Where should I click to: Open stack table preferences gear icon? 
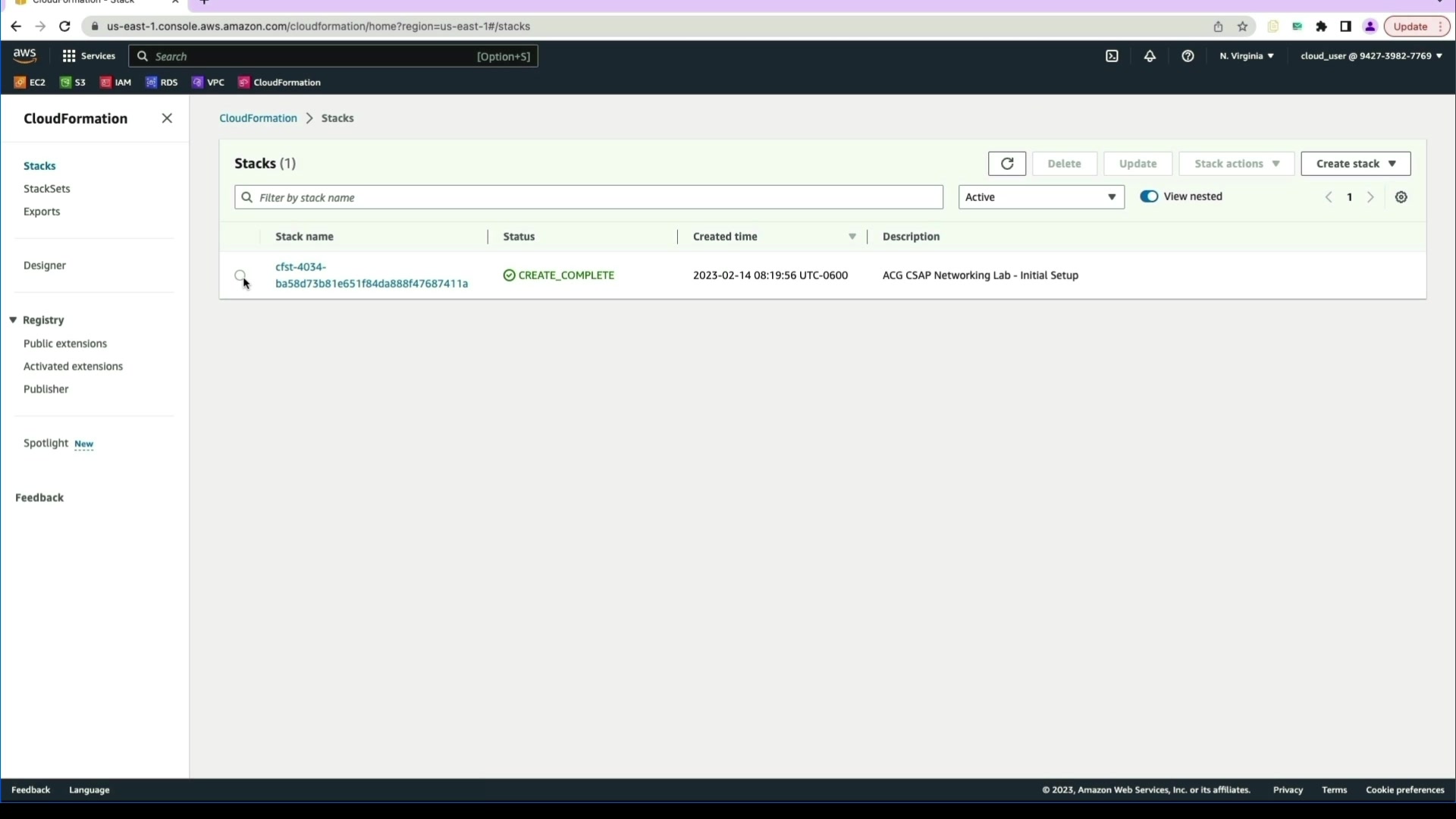(x=1401, y=197)
